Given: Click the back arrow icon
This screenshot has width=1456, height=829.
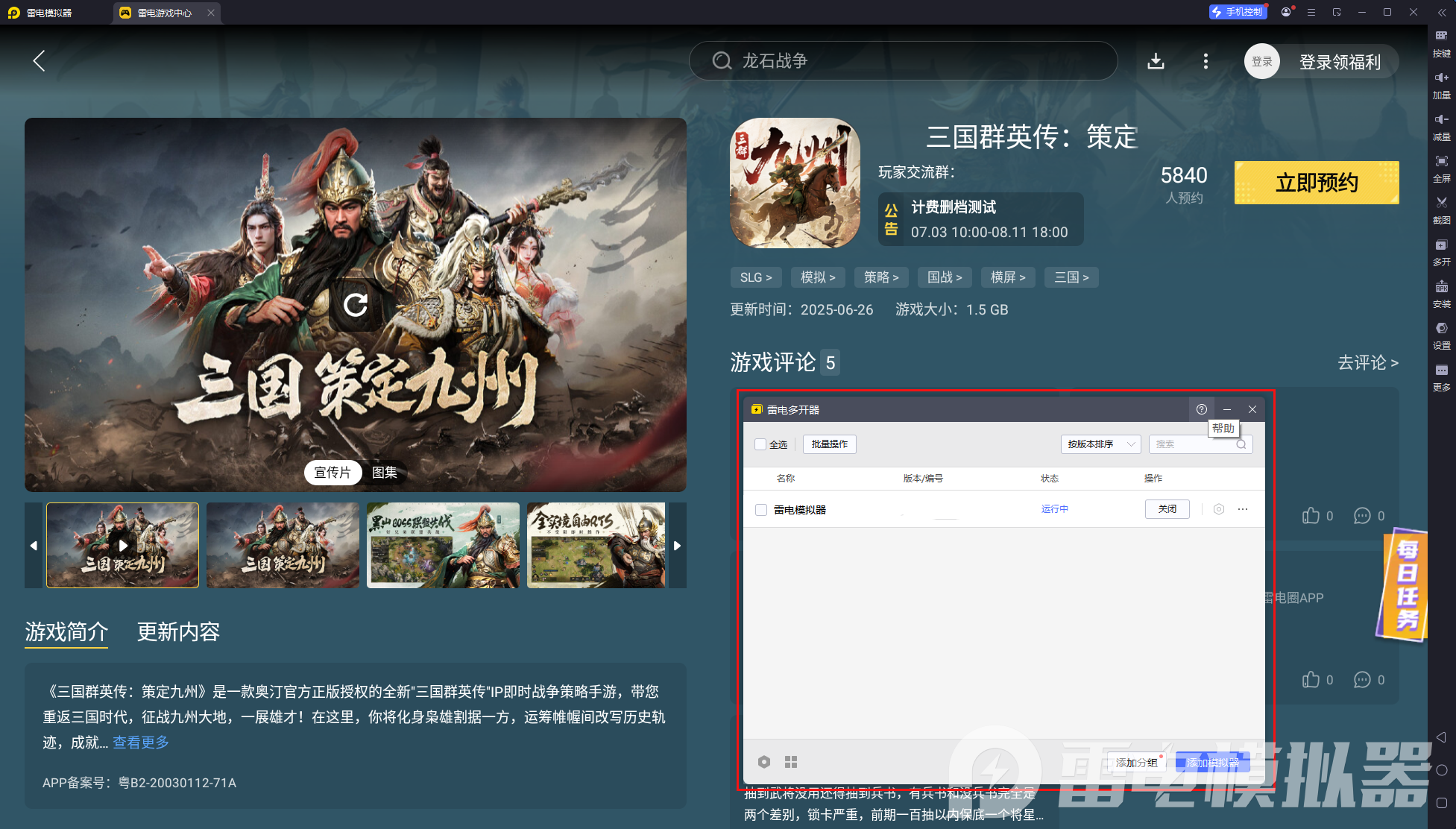Looking at the screenshot, I should pyautogui.click(x=40, y=61).
